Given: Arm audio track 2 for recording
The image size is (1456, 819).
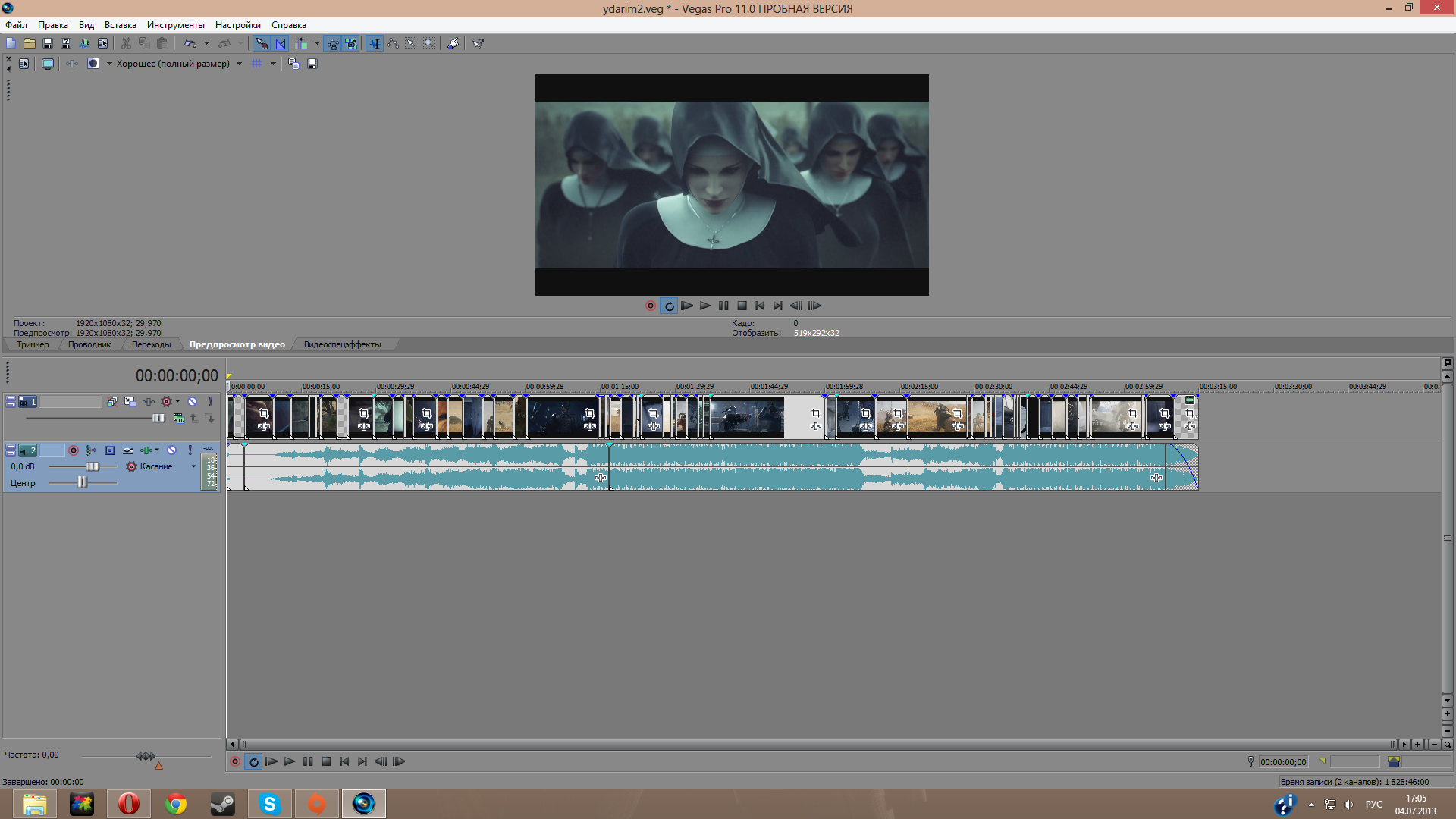Looking at the screenshot, I should point(74,450).
